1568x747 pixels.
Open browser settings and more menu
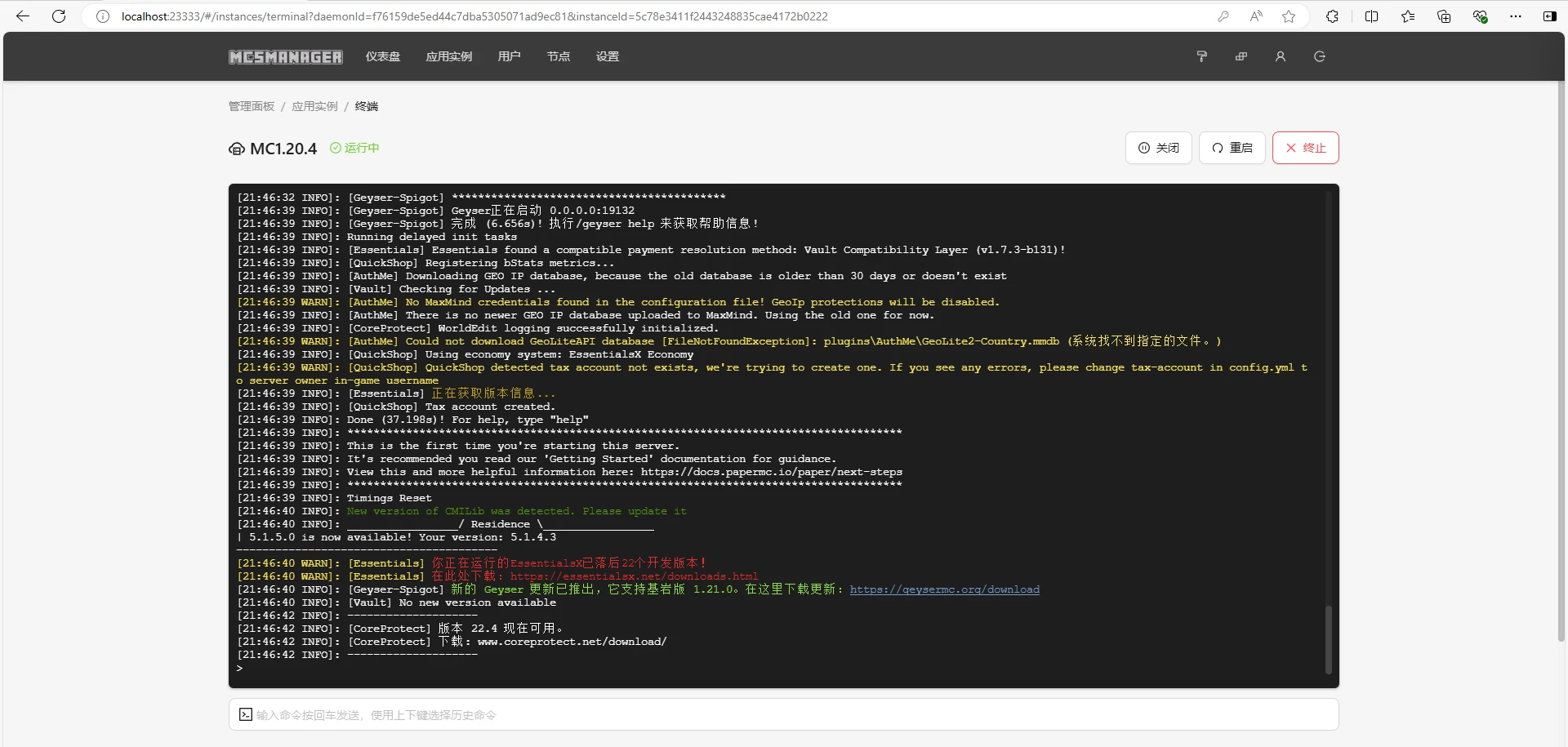point(1516,16)
